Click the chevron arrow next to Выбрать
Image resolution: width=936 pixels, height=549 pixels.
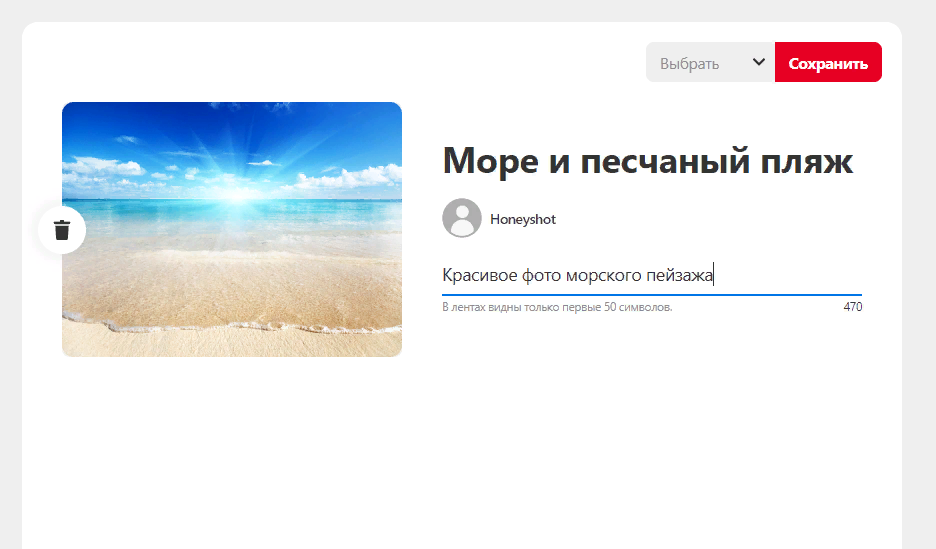(758, 63)
